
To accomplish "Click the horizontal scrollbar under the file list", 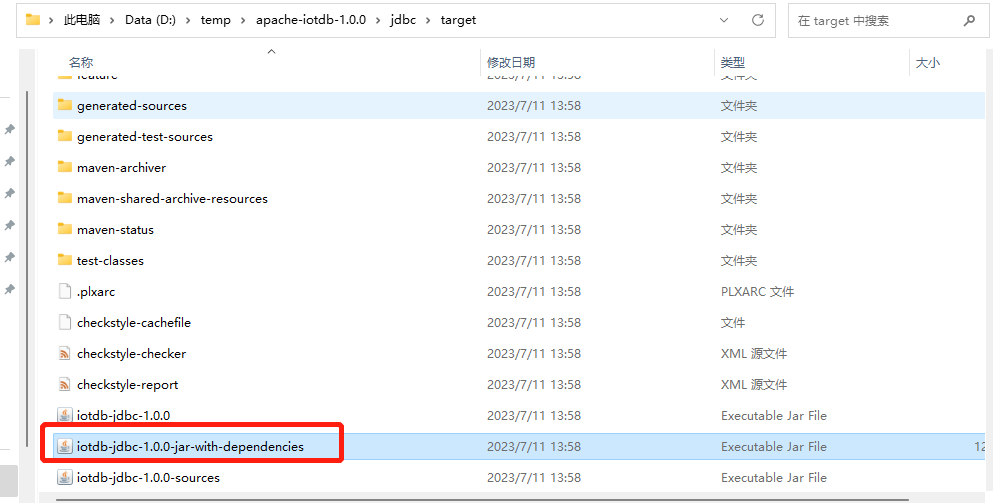I will [481, 500].
